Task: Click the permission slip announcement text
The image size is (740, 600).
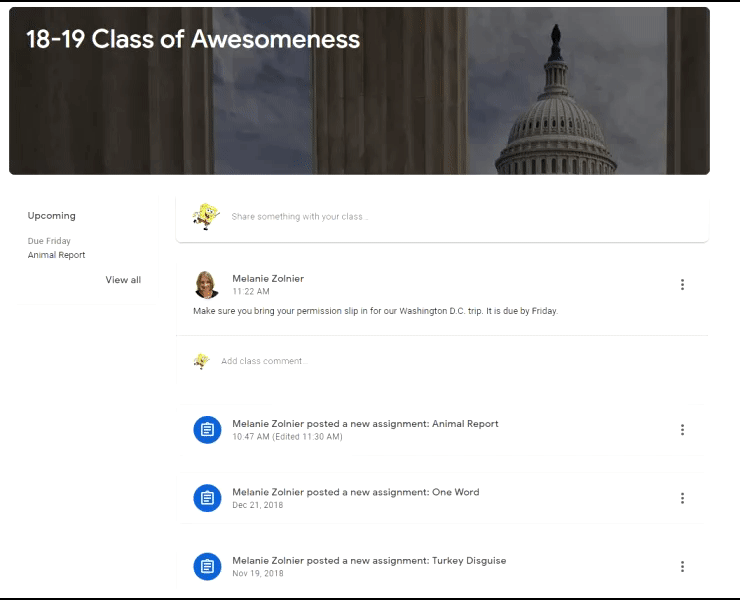Action: pyautogui.click(x=375, y=311)
